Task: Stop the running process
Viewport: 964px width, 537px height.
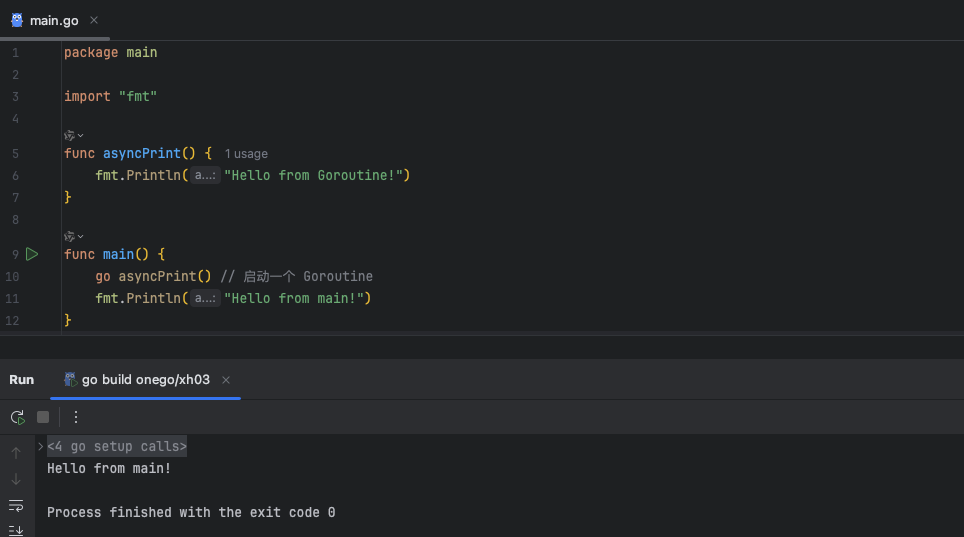Action: click(43, 417)
